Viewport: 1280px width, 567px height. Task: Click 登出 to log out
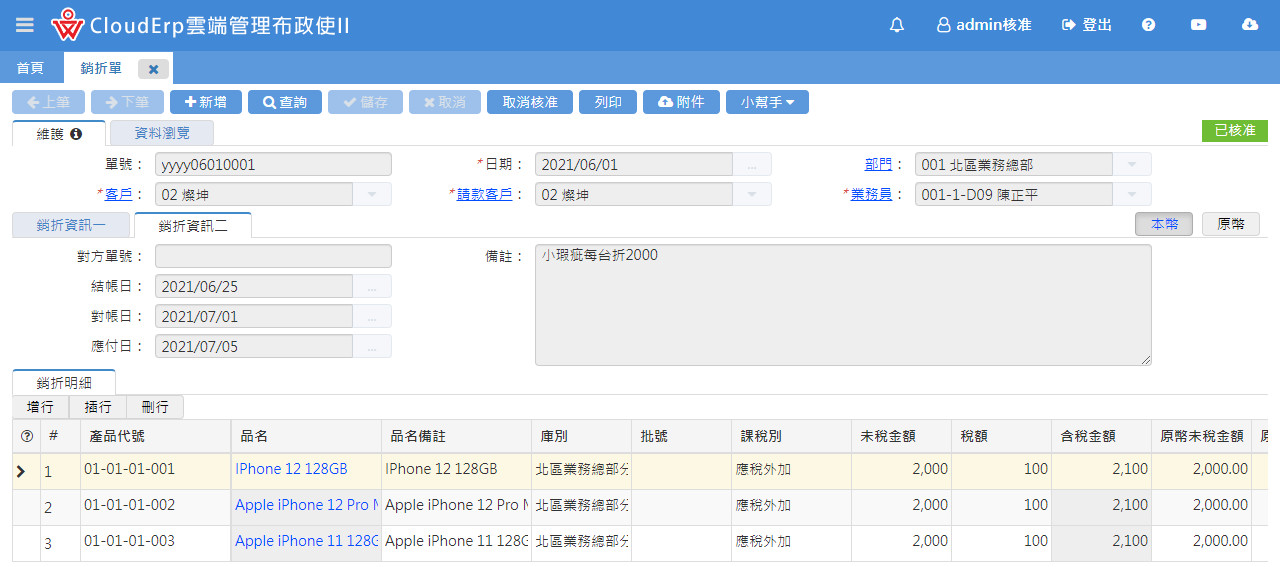point(1087,25)
